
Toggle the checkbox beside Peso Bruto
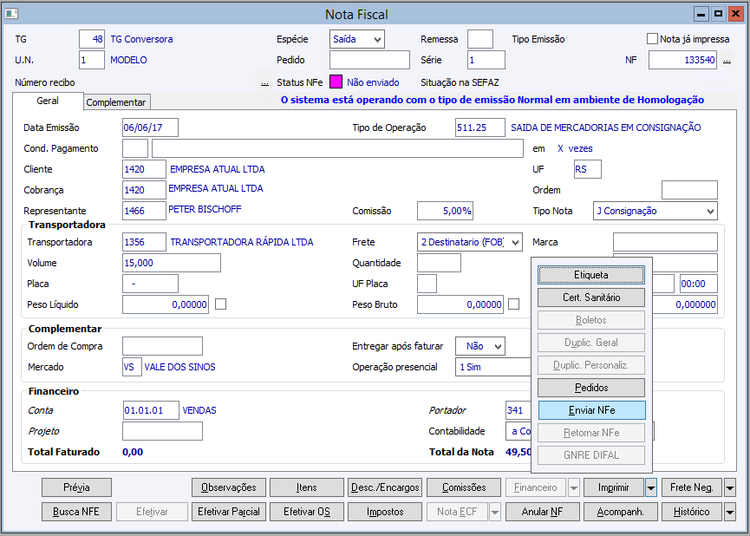click(514, 304)
